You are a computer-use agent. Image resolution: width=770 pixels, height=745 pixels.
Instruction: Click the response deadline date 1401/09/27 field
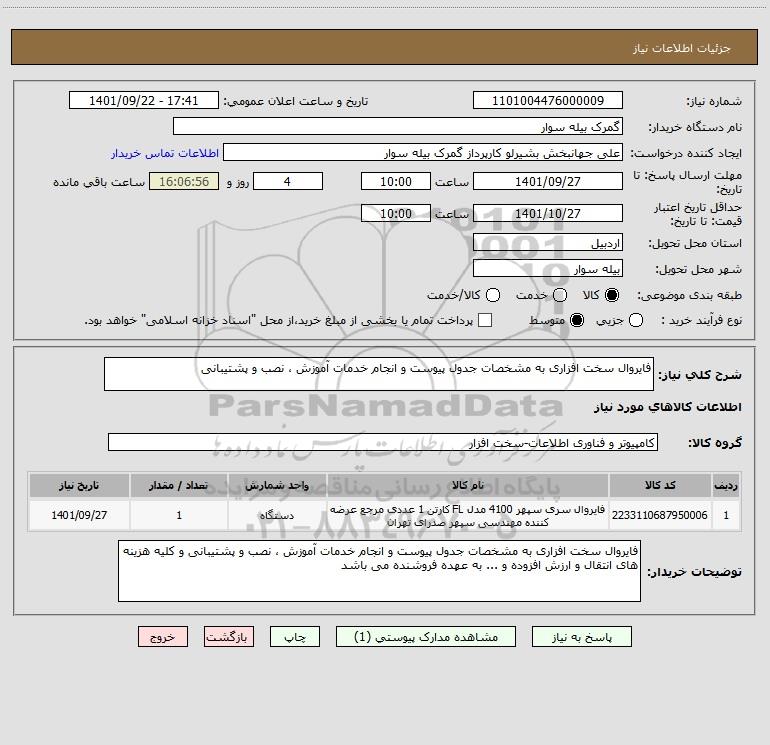coord(548,181)
